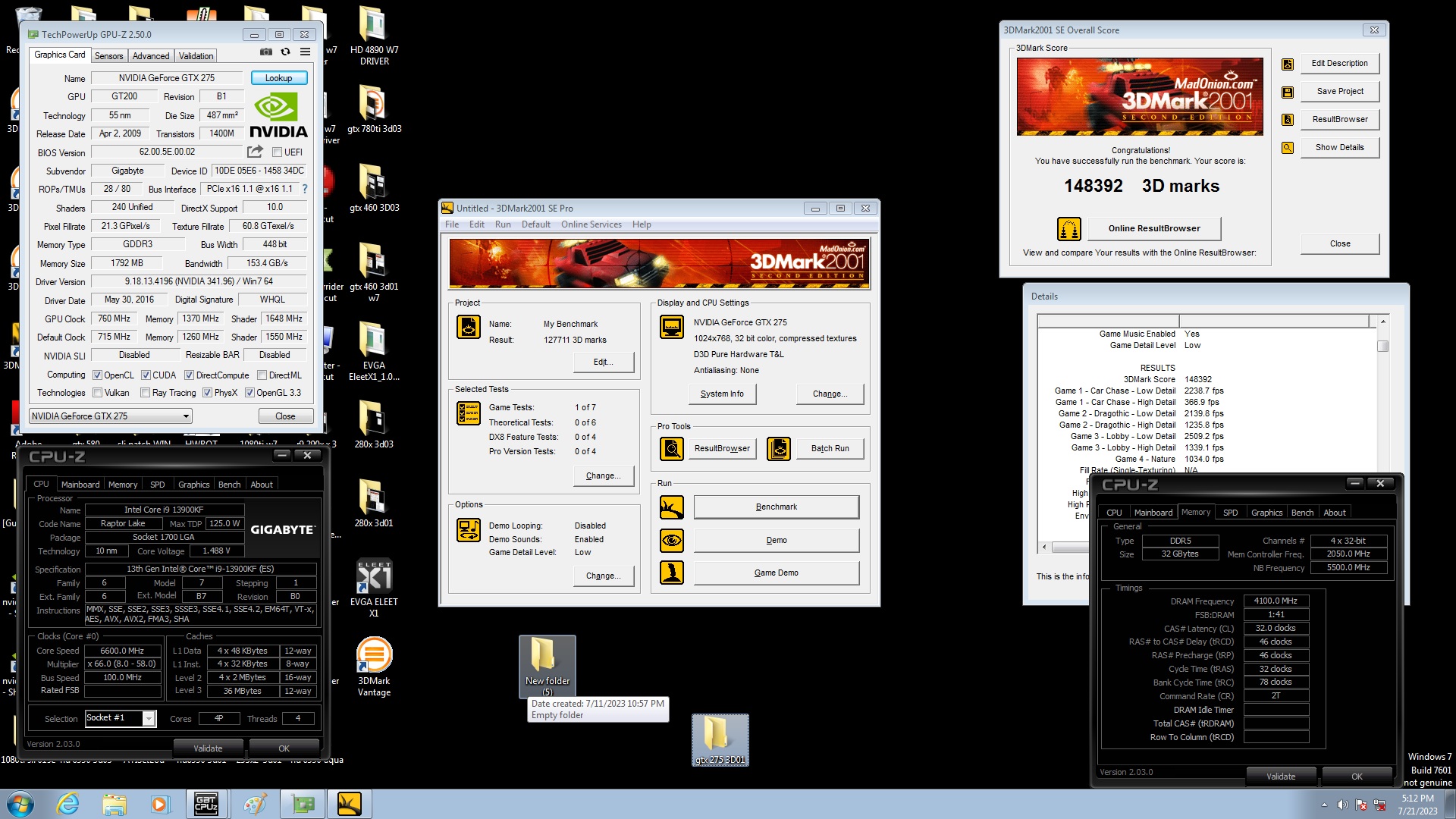Viewport: 1456px width, 819px height.
Task: Toggle OpenCL checkbox
Action: [97, 375]
